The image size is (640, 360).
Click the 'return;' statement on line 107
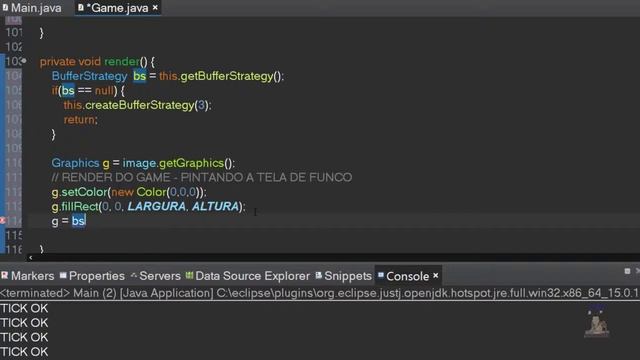(x=81, y=120)
